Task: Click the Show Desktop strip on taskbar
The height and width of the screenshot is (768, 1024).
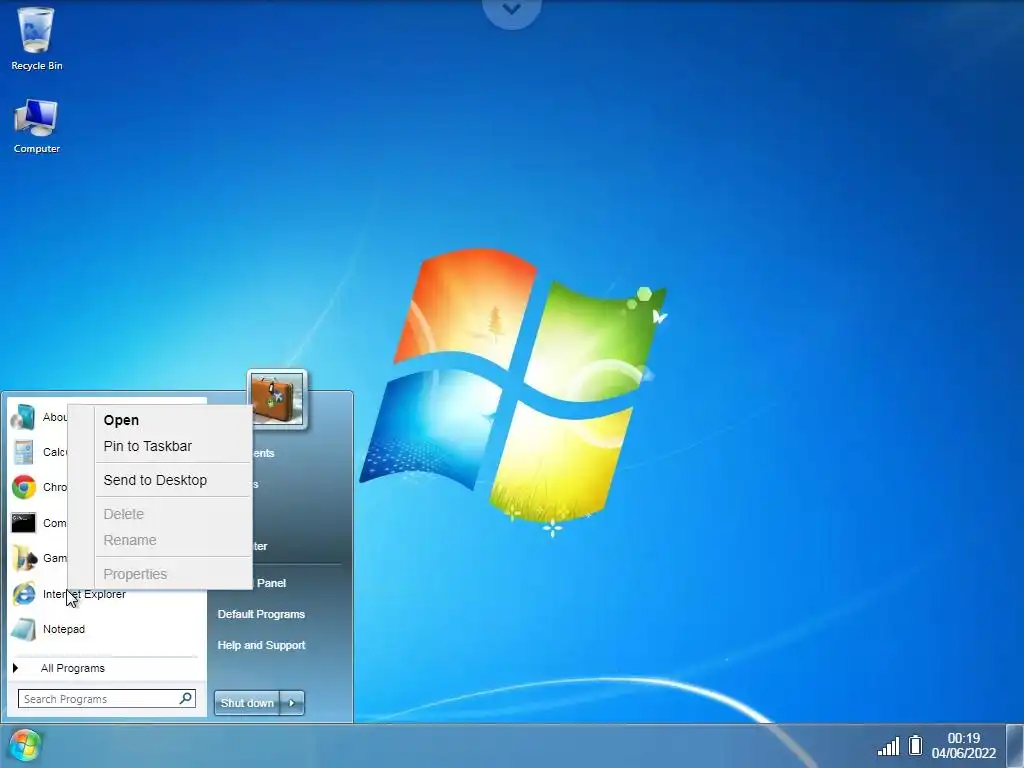Action: 1014,746
